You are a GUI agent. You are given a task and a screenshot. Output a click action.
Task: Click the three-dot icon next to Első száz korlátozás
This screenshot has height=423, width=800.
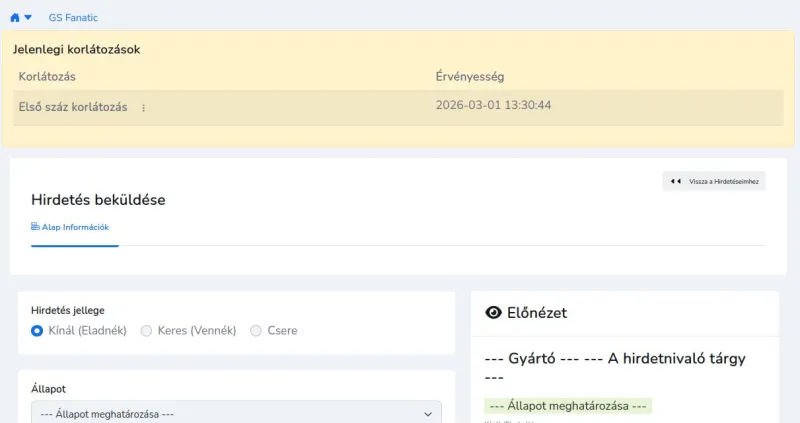pyautogui.click(x=143, y=107)
